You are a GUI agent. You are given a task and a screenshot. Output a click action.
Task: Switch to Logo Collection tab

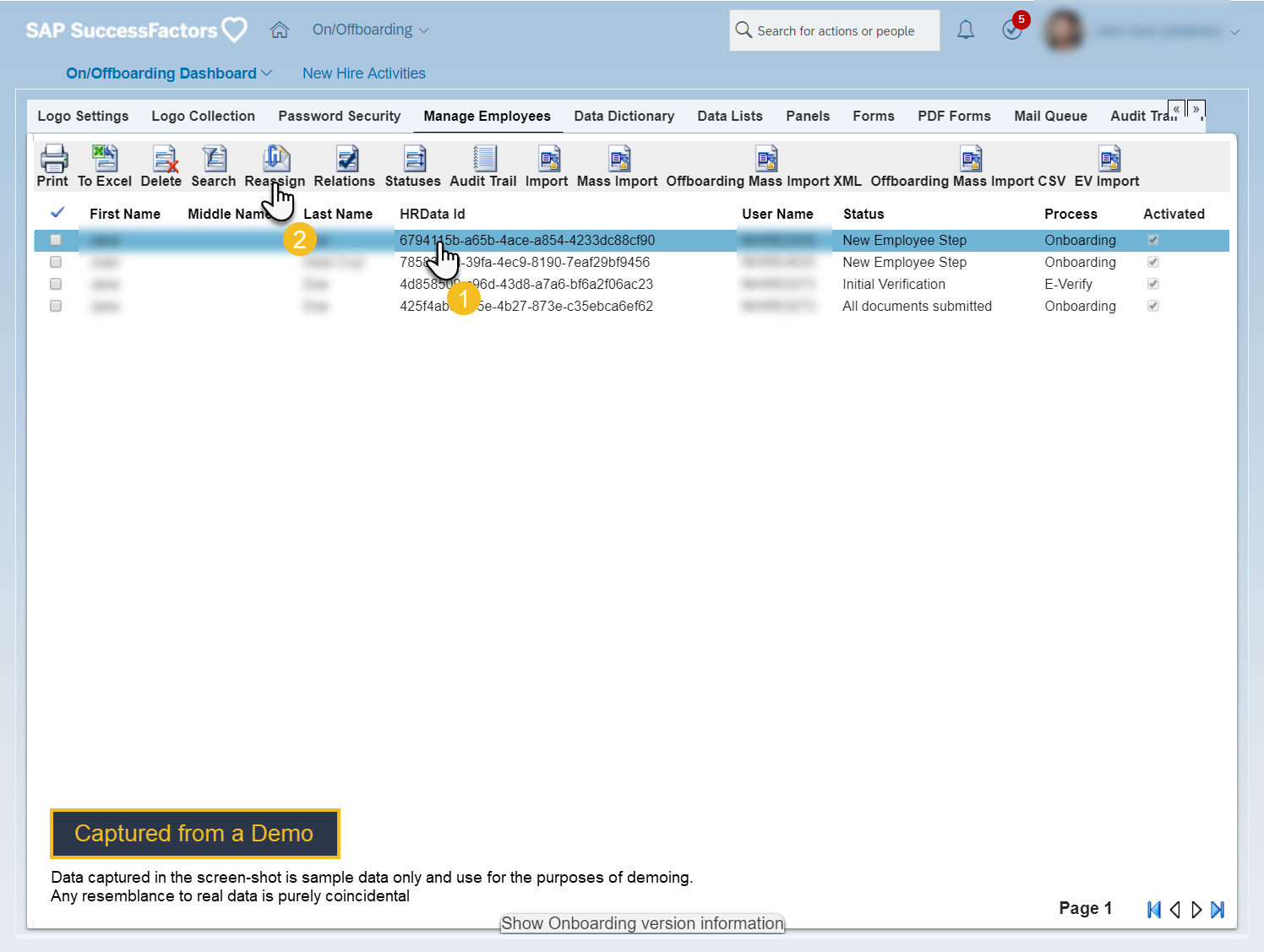tap(204, 116)
